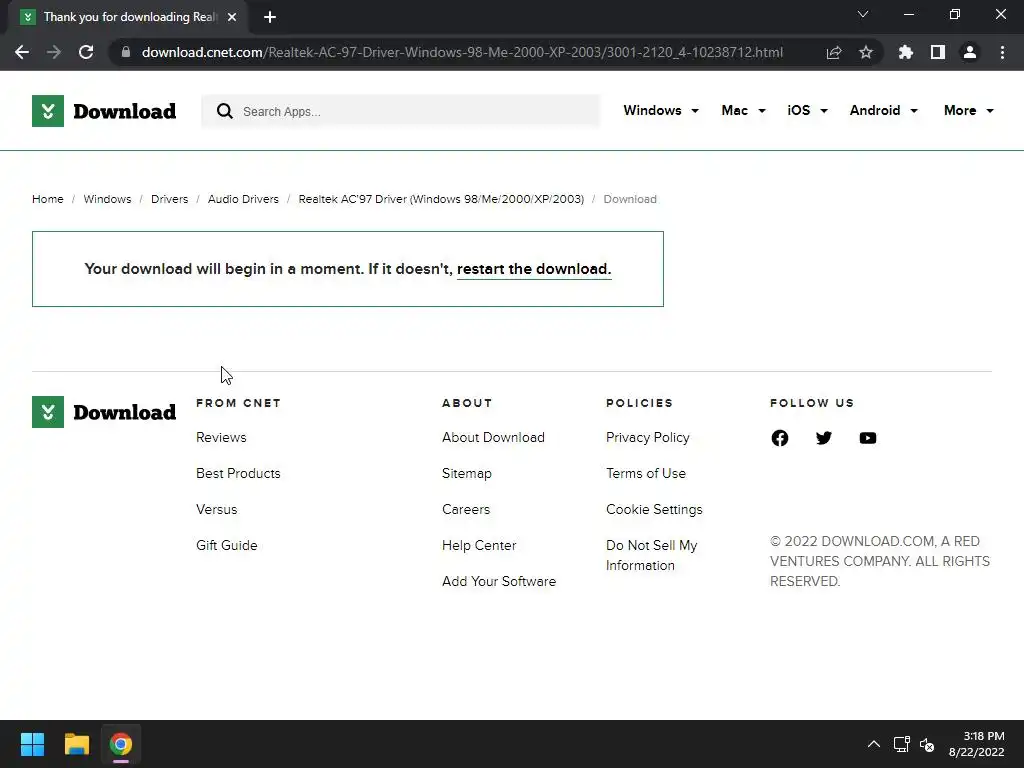Open a new tab with the plus button
This screenshot has height=768, width=1024.
pos(270,17)
